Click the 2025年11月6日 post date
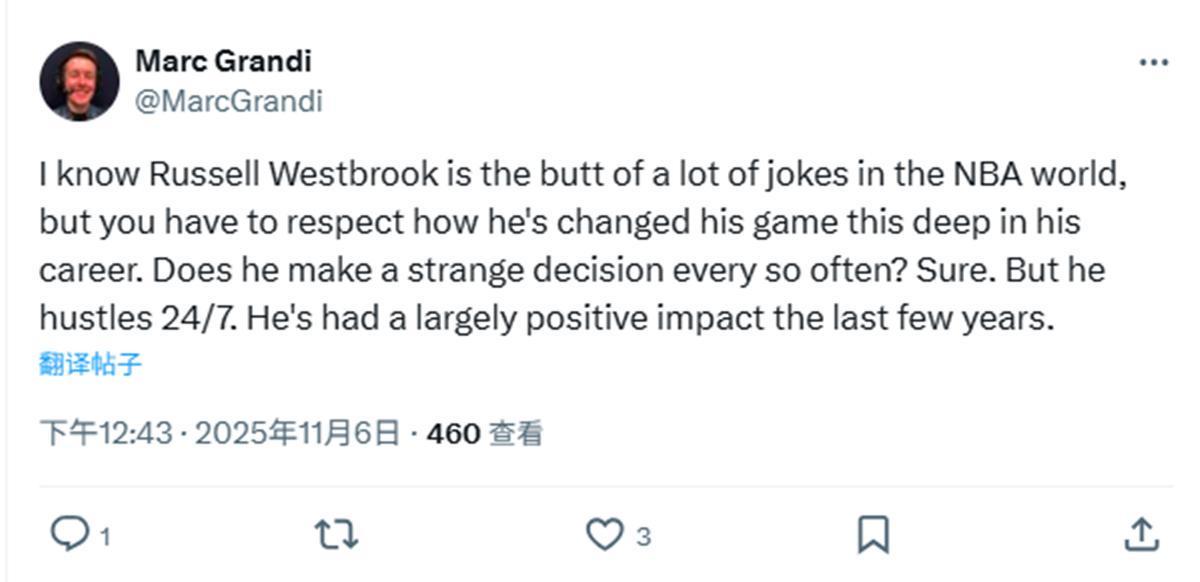 click(x=297, y=434)
